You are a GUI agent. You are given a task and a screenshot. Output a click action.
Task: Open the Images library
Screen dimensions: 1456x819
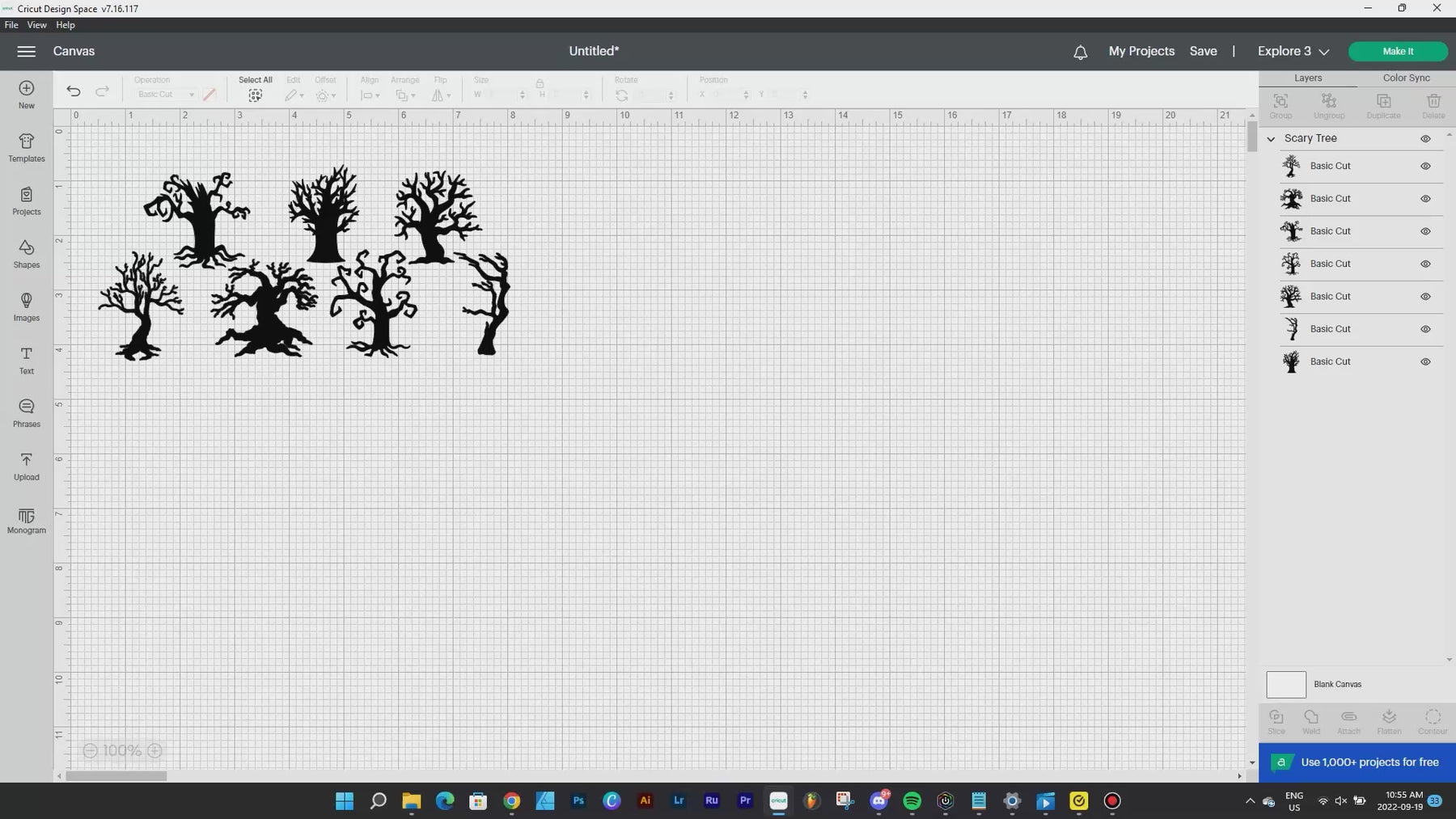(27, 307)
